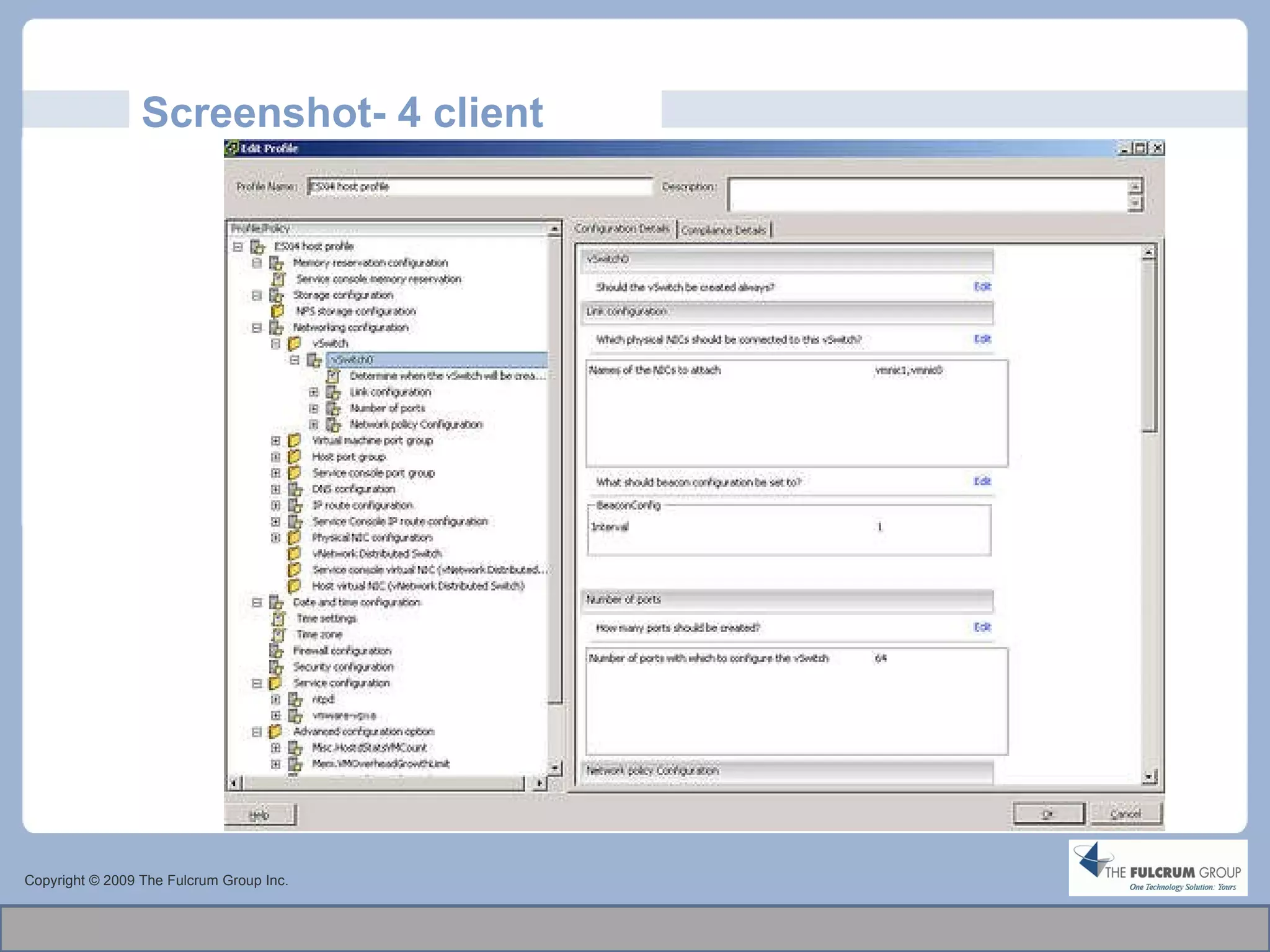Switch to the Configuration Details tab
This screenshot has height=952, width=1270.
622,229
